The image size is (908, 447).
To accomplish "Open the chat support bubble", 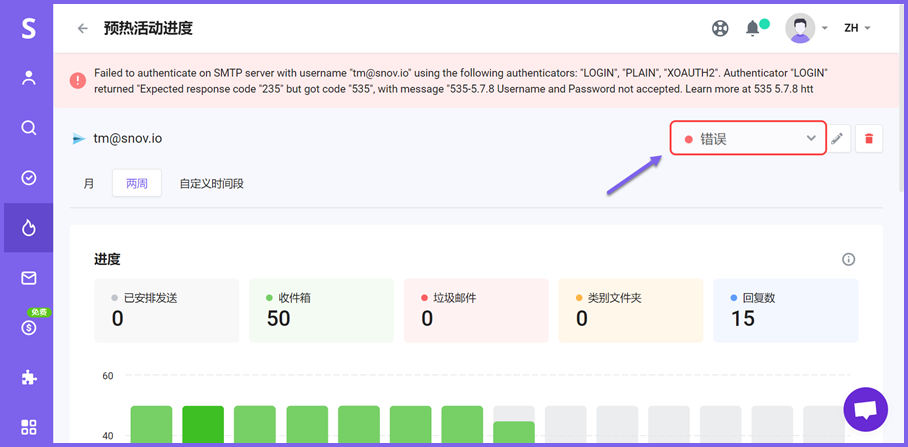I will 866,409.
